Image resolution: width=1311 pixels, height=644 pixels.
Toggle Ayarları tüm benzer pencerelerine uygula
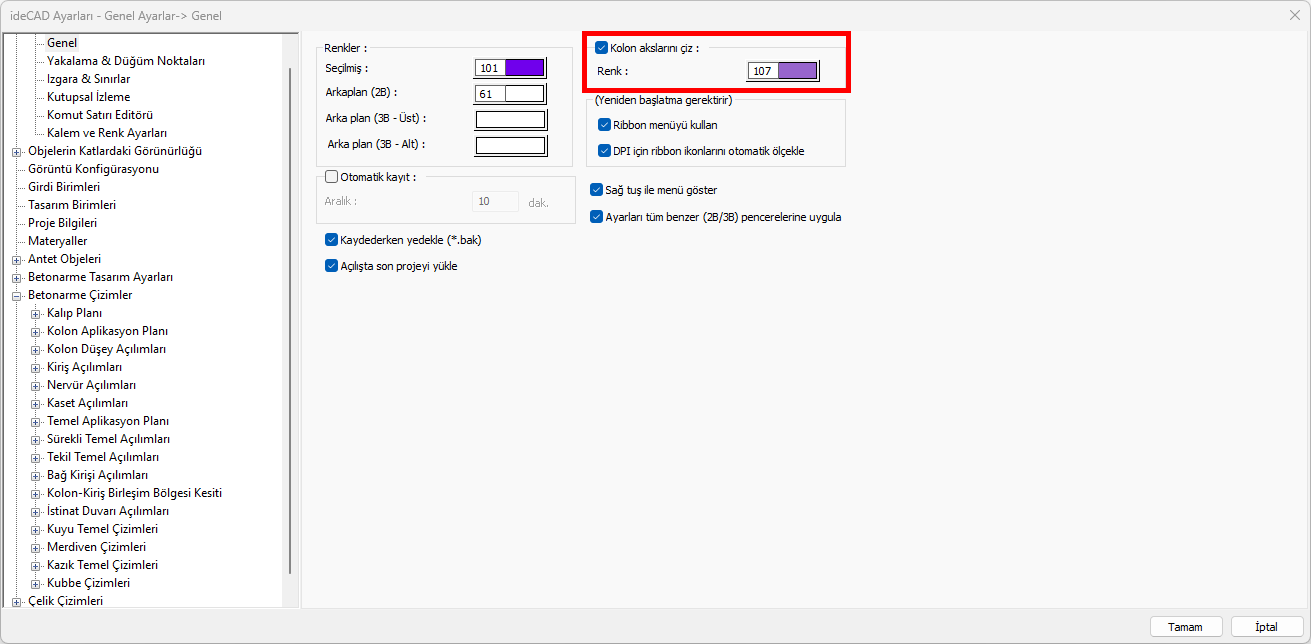pyautogui.click(x=597, y=216)
